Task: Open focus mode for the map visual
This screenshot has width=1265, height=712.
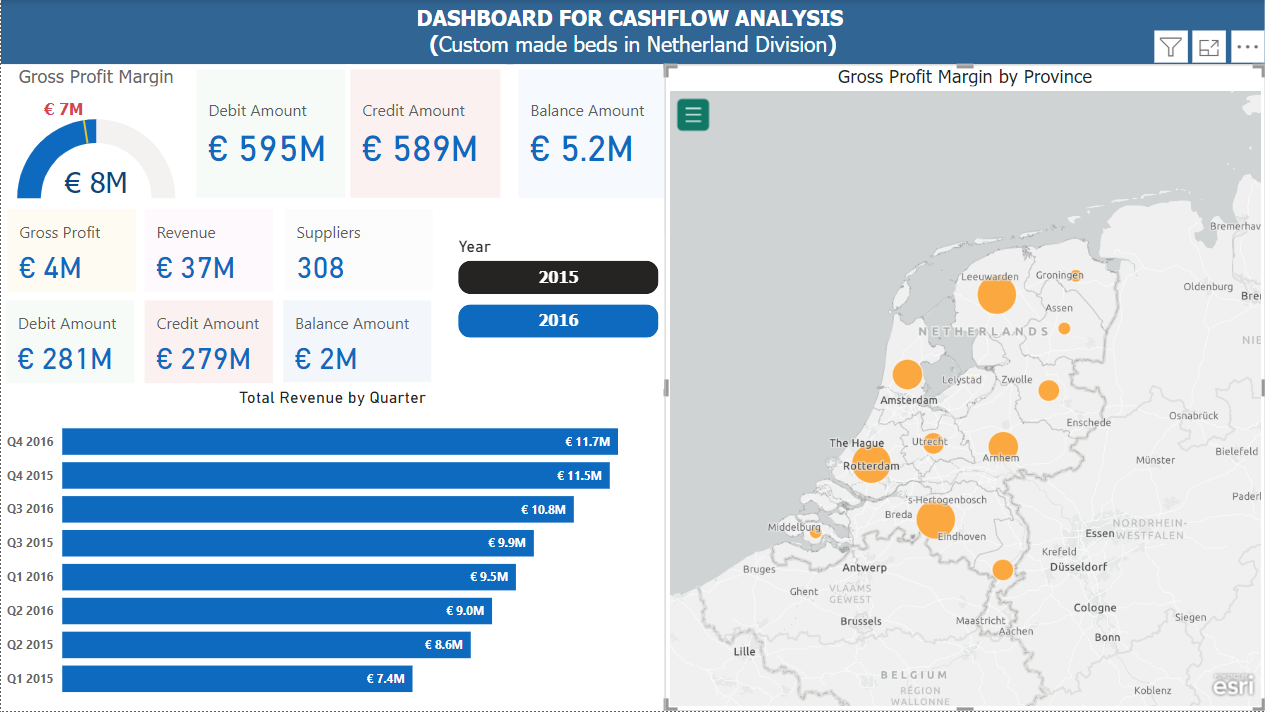Action: [x=1208, y=46]
